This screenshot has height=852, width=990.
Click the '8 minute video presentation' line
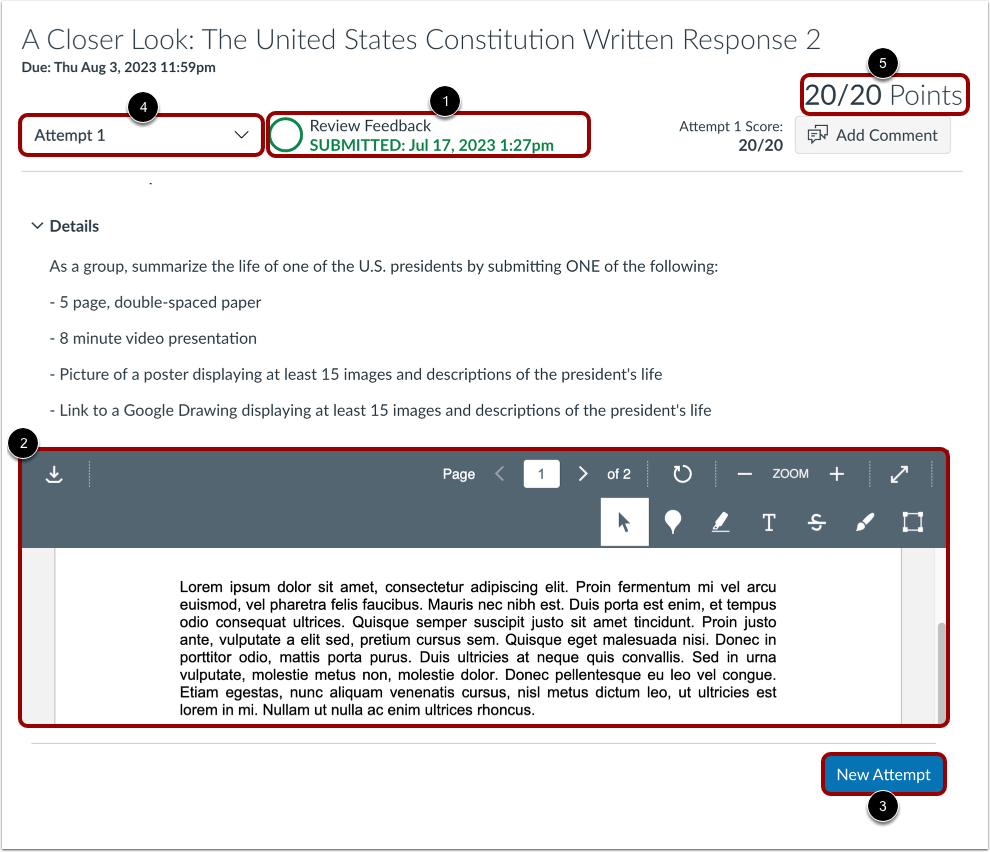(153, 339)
